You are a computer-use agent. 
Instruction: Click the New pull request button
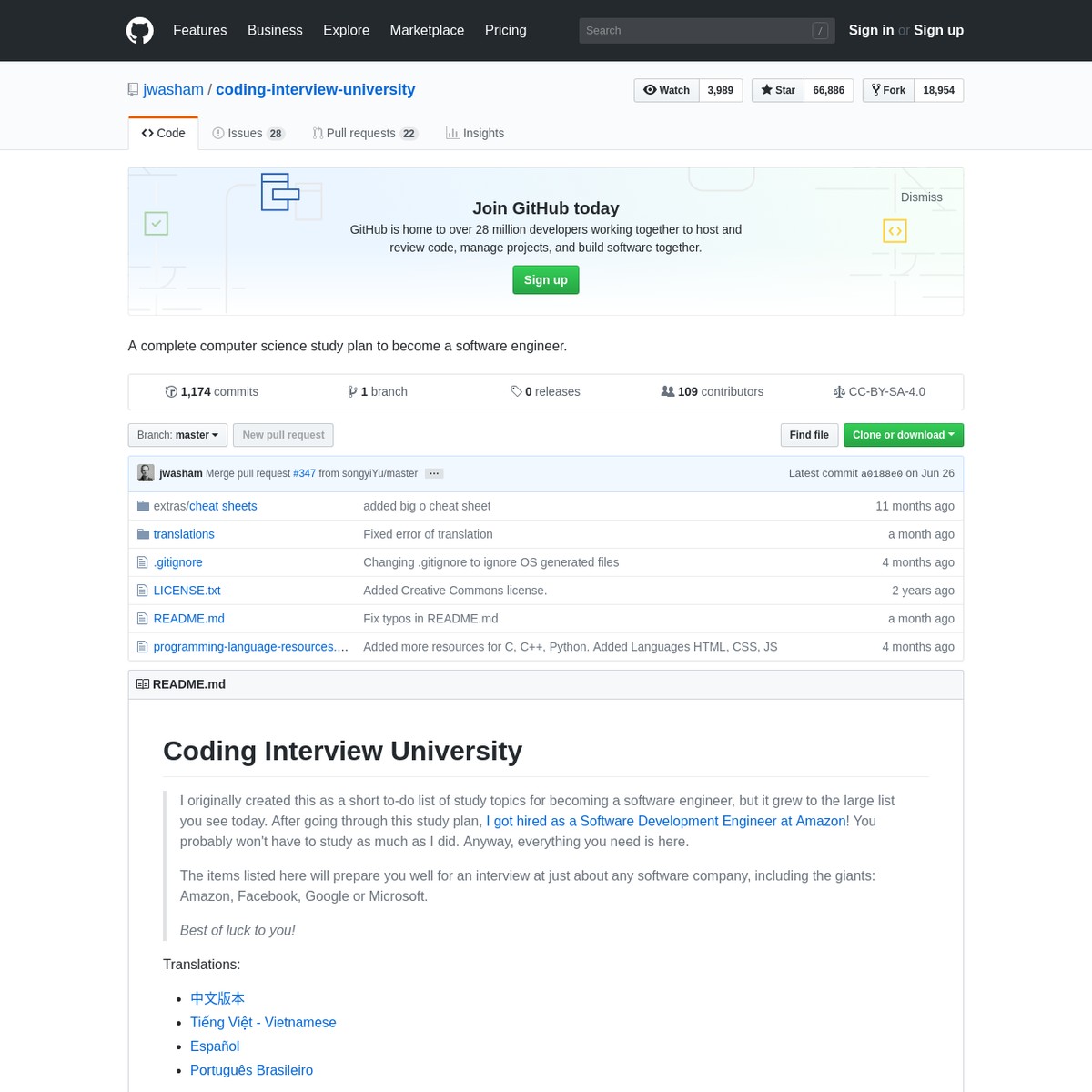click(283, 435)
